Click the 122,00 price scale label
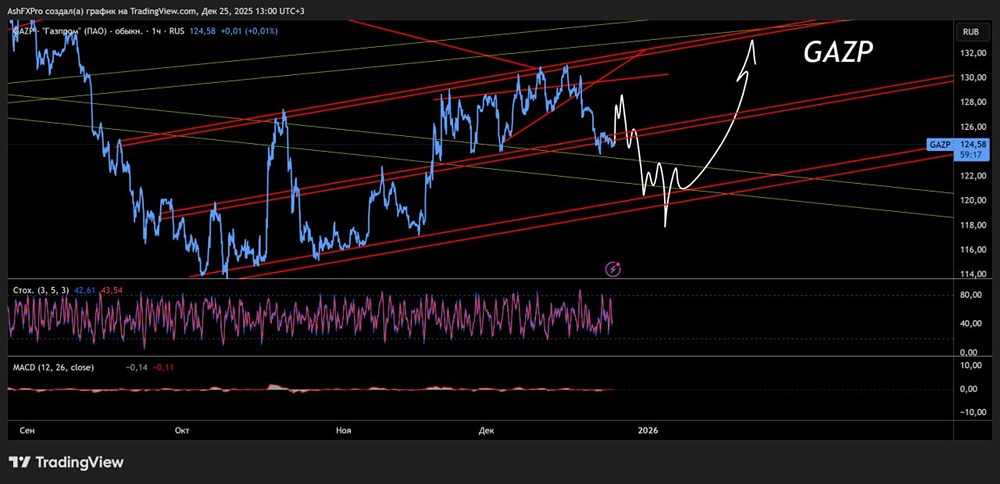Viewport: 1000px width, 484px height. click(972, 176)
